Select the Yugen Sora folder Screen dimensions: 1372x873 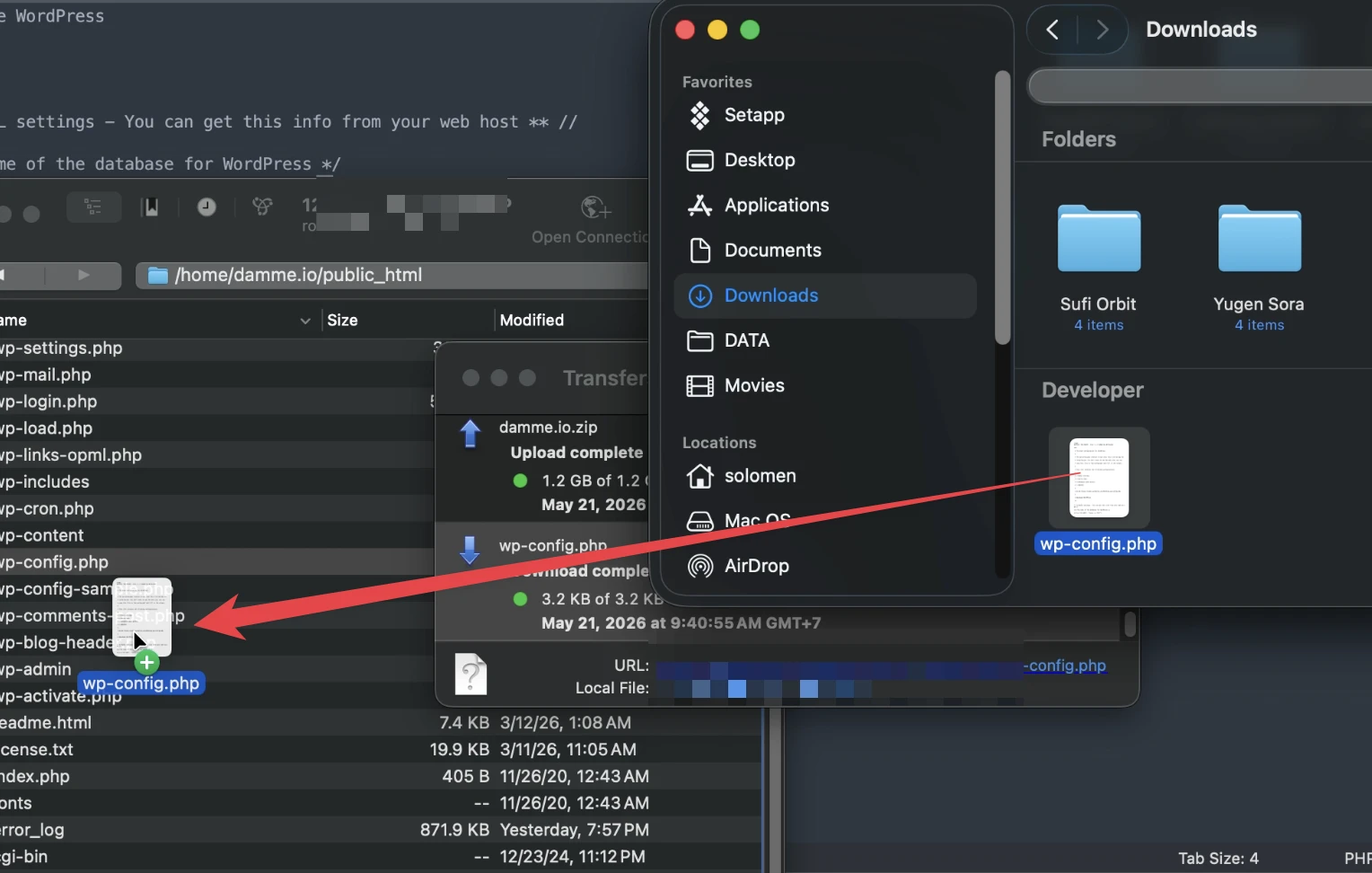(x=1259, y=268)
